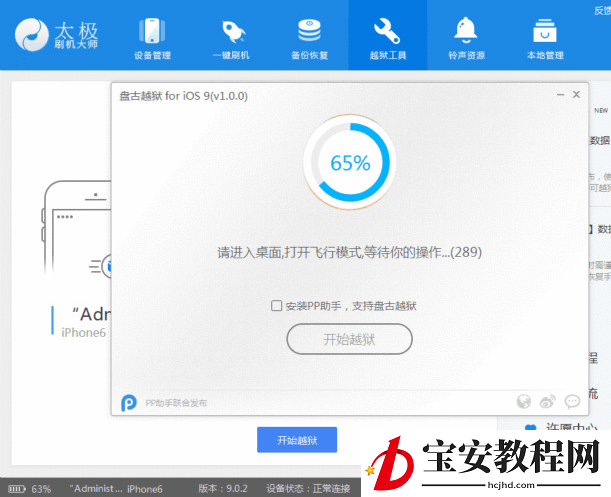Click dialog title 盘古越狱 for iOS 9(v1.0.0)
This screenshot has width=611, height=497.
184,96
